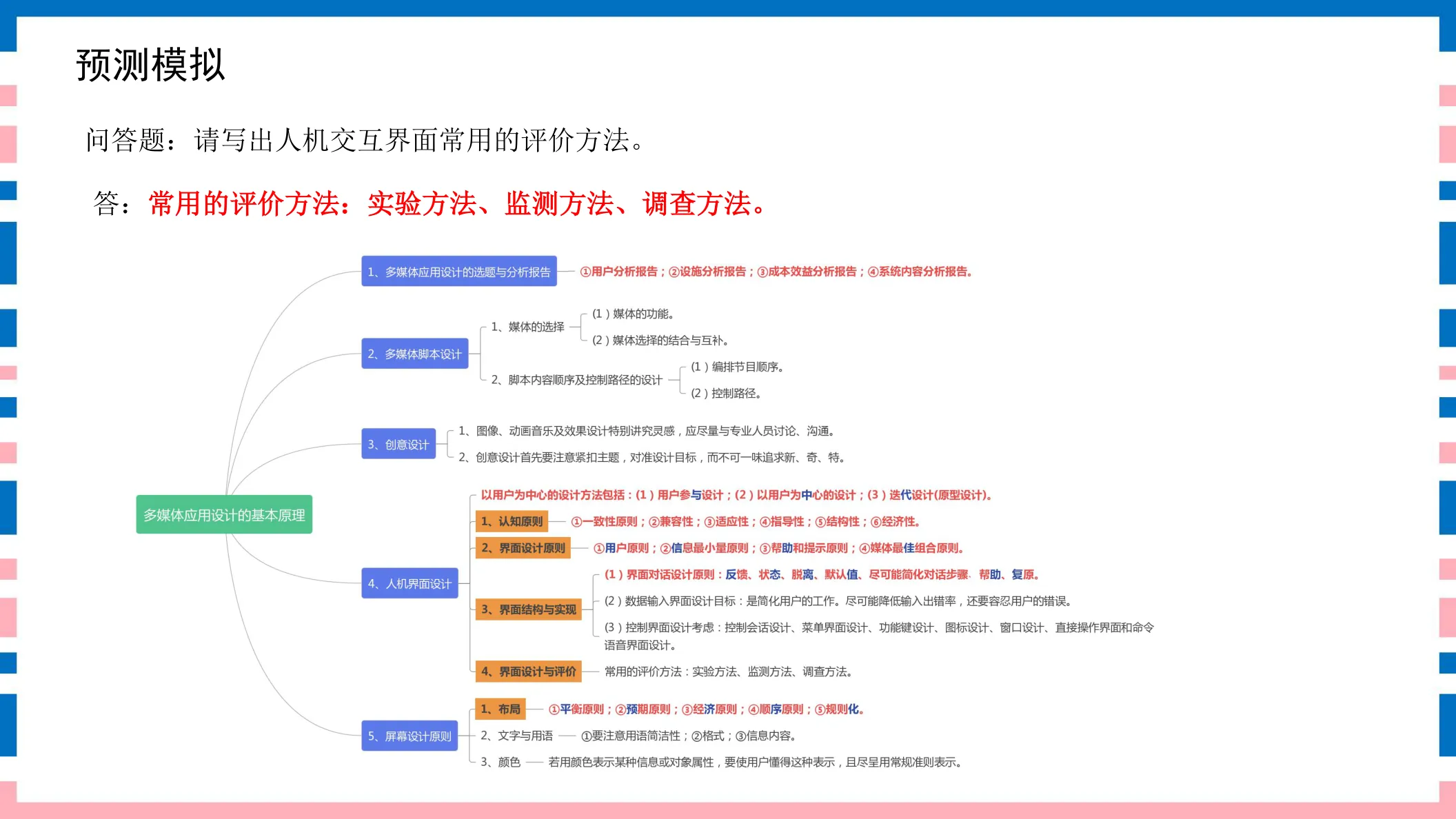Select the line (2)数据输入界面设计目标

(839, 601)
